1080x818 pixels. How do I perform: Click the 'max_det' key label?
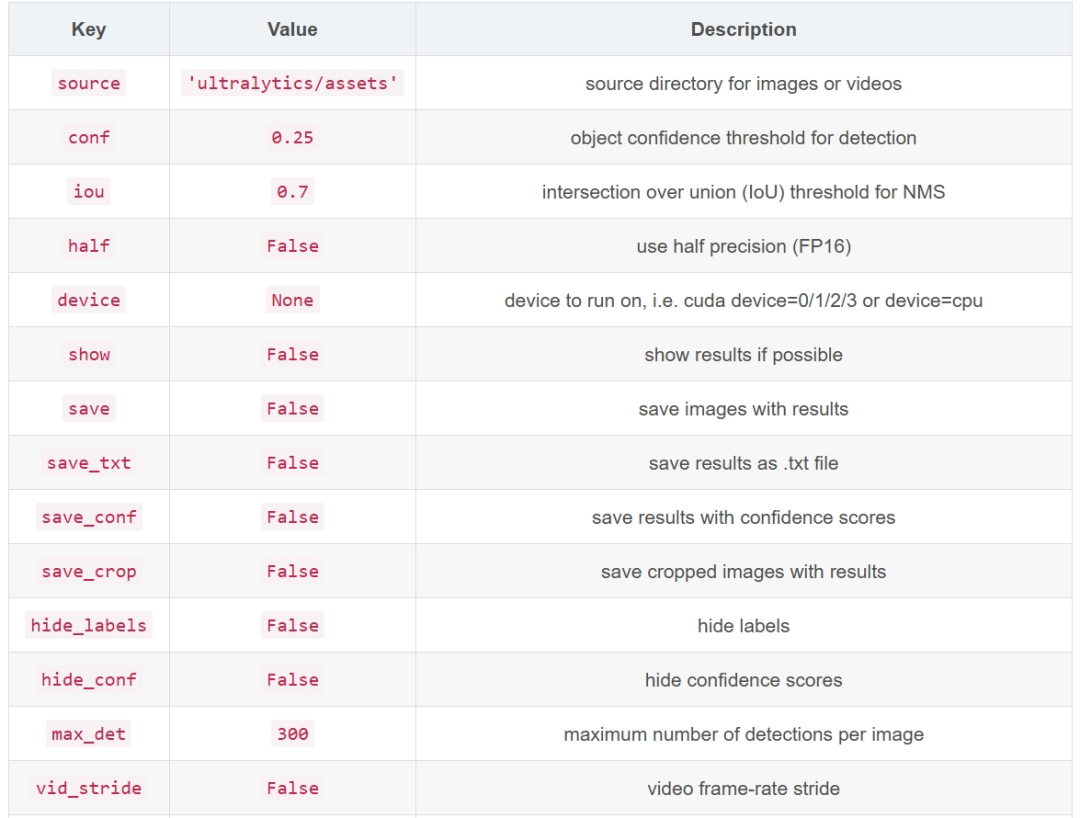pos(89,734)
